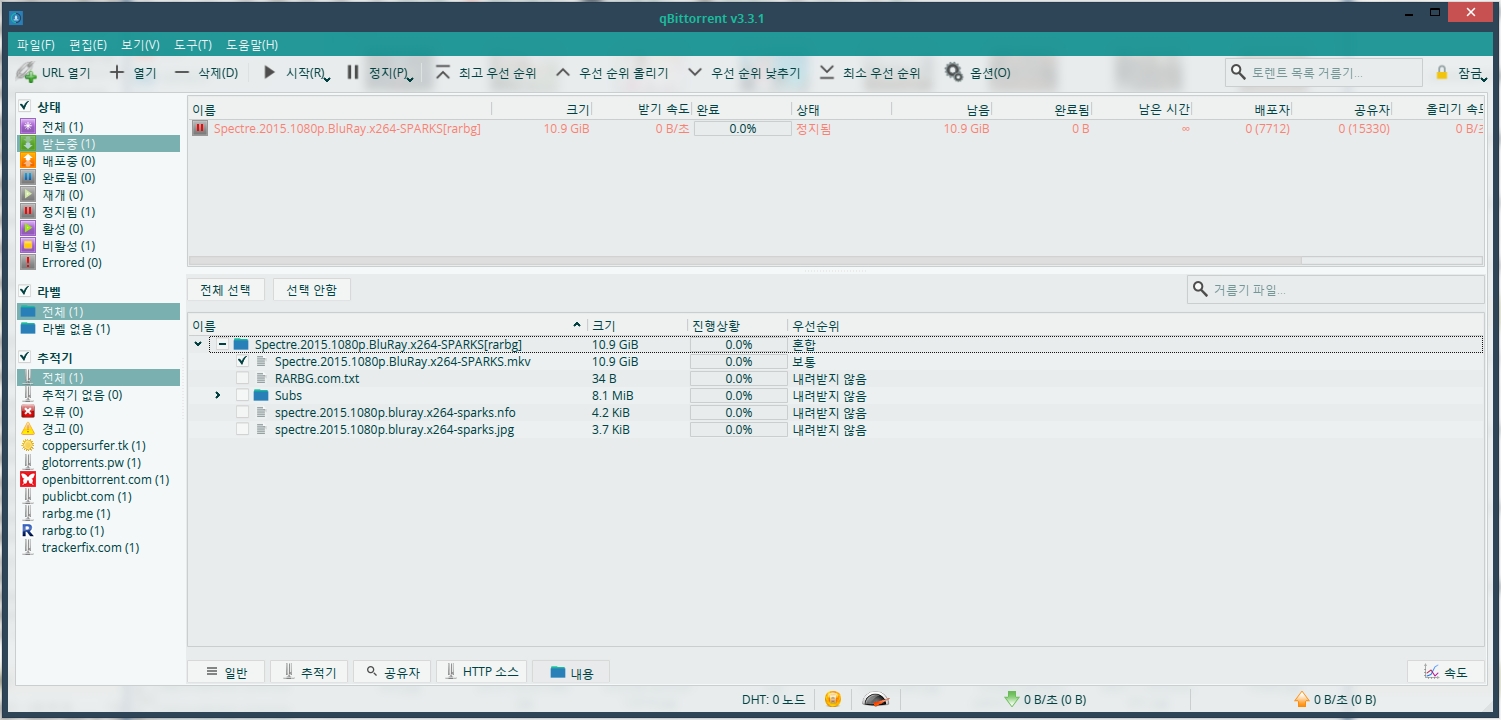Select the 배포중 (0) seeding filter
The height and width of the screenshot is (720, 1501).
pos(98,160)
